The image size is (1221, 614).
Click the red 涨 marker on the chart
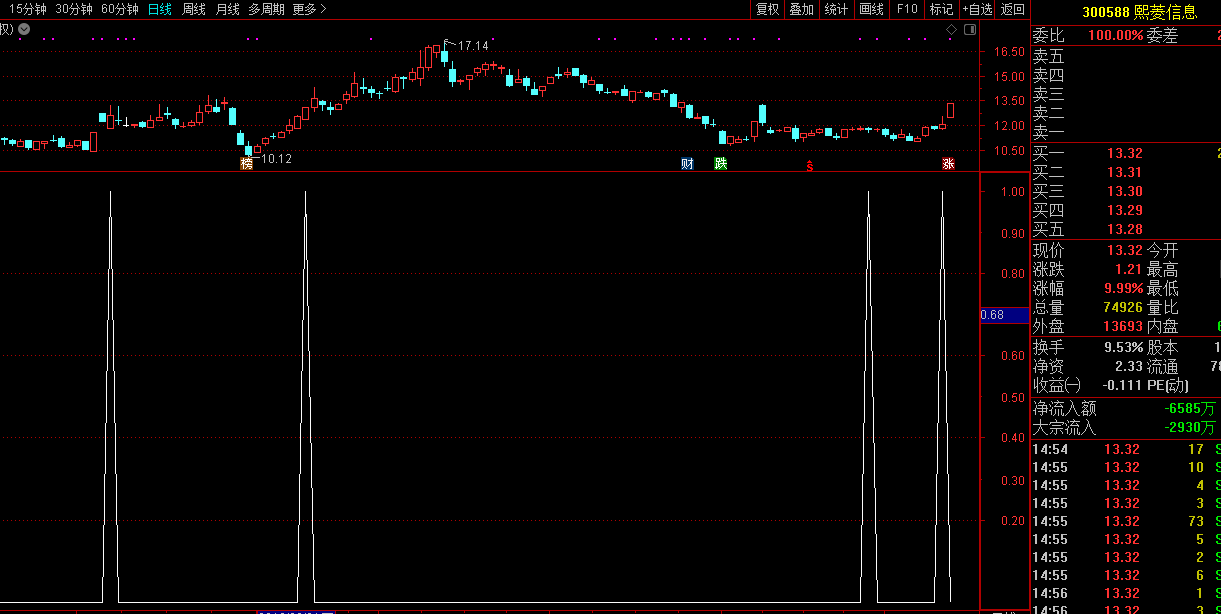[x=947, y=164]
